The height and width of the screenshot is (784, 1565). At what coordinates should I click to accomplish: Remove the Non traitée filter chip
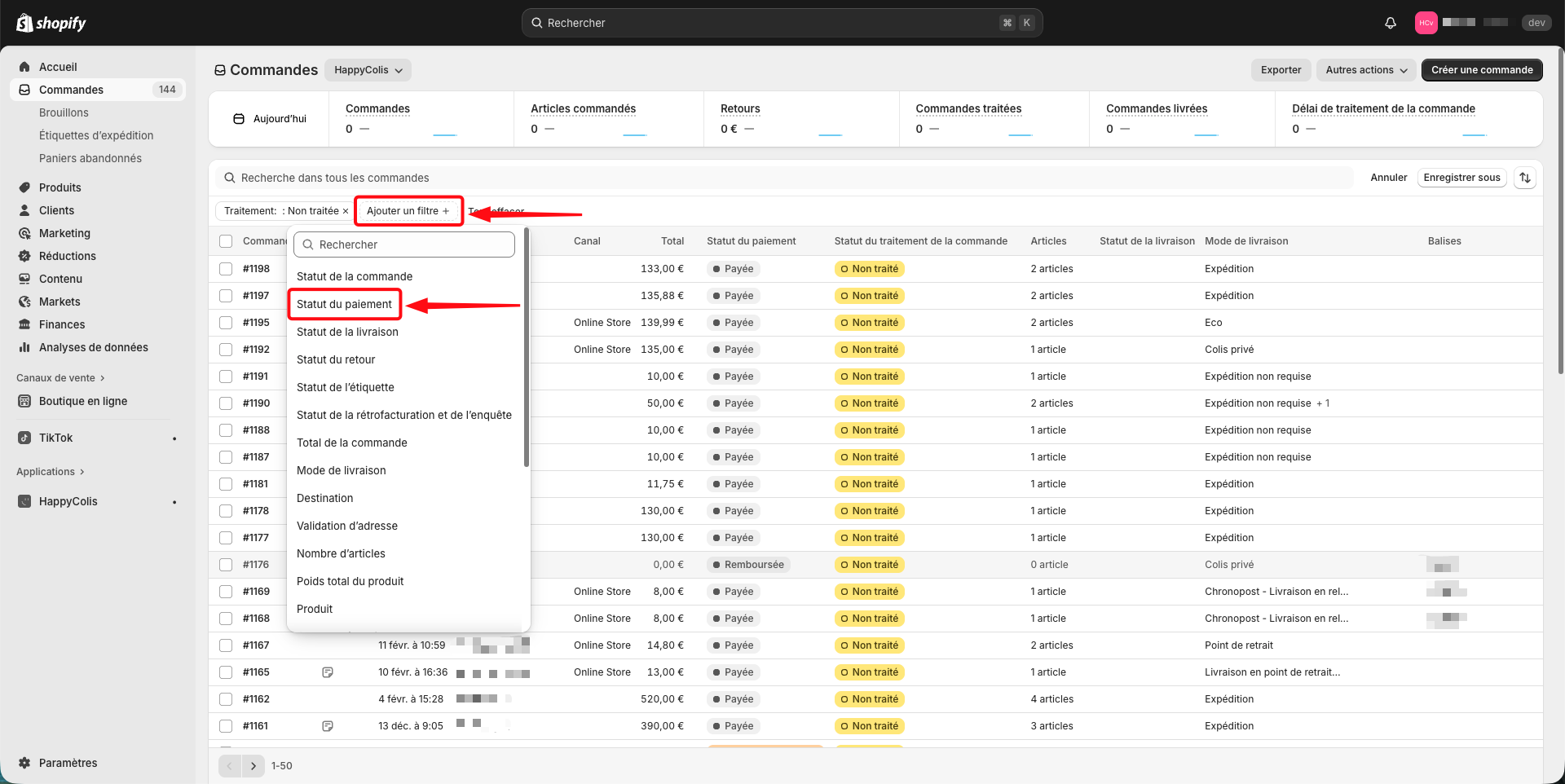click(346, 211)
